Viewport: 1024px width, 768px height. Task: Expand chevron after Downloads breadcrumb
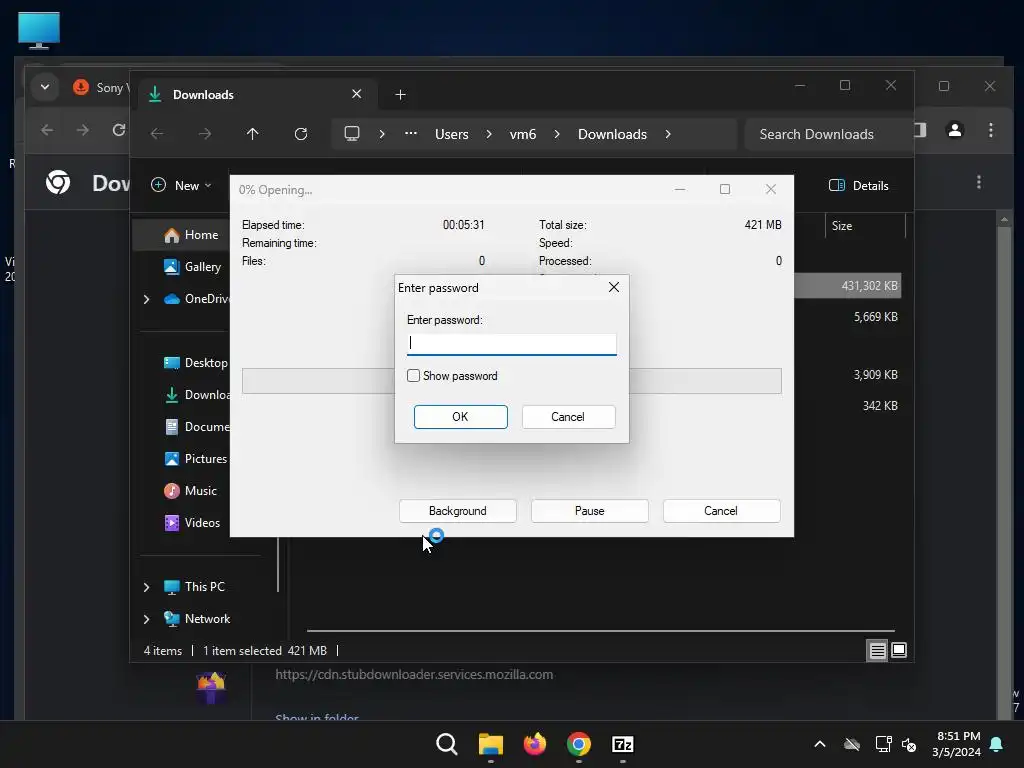pos(668,134)
